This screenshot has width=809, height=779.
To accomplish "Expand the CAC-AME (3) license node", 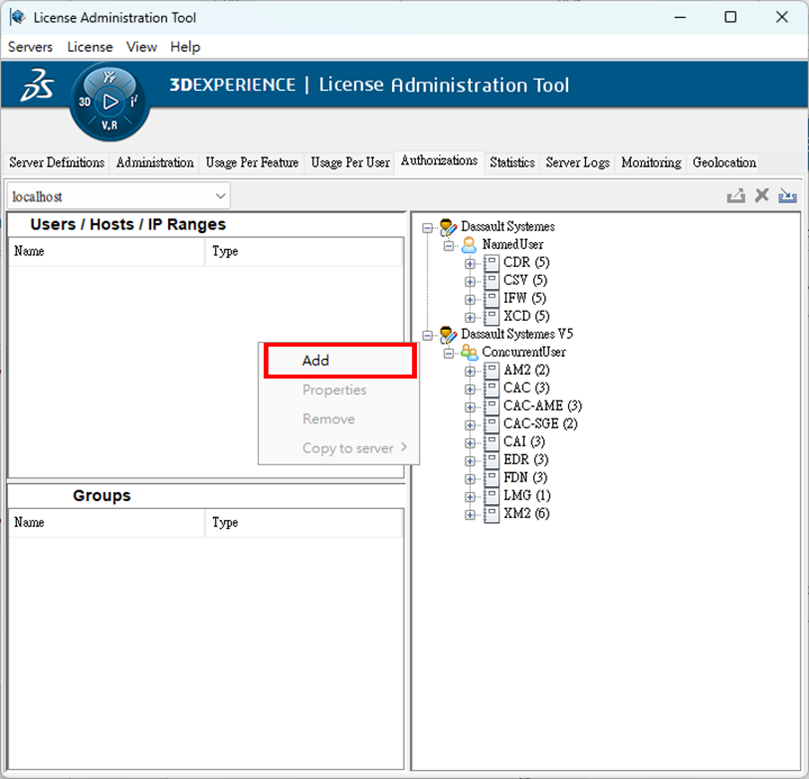I will click(470, 407).
